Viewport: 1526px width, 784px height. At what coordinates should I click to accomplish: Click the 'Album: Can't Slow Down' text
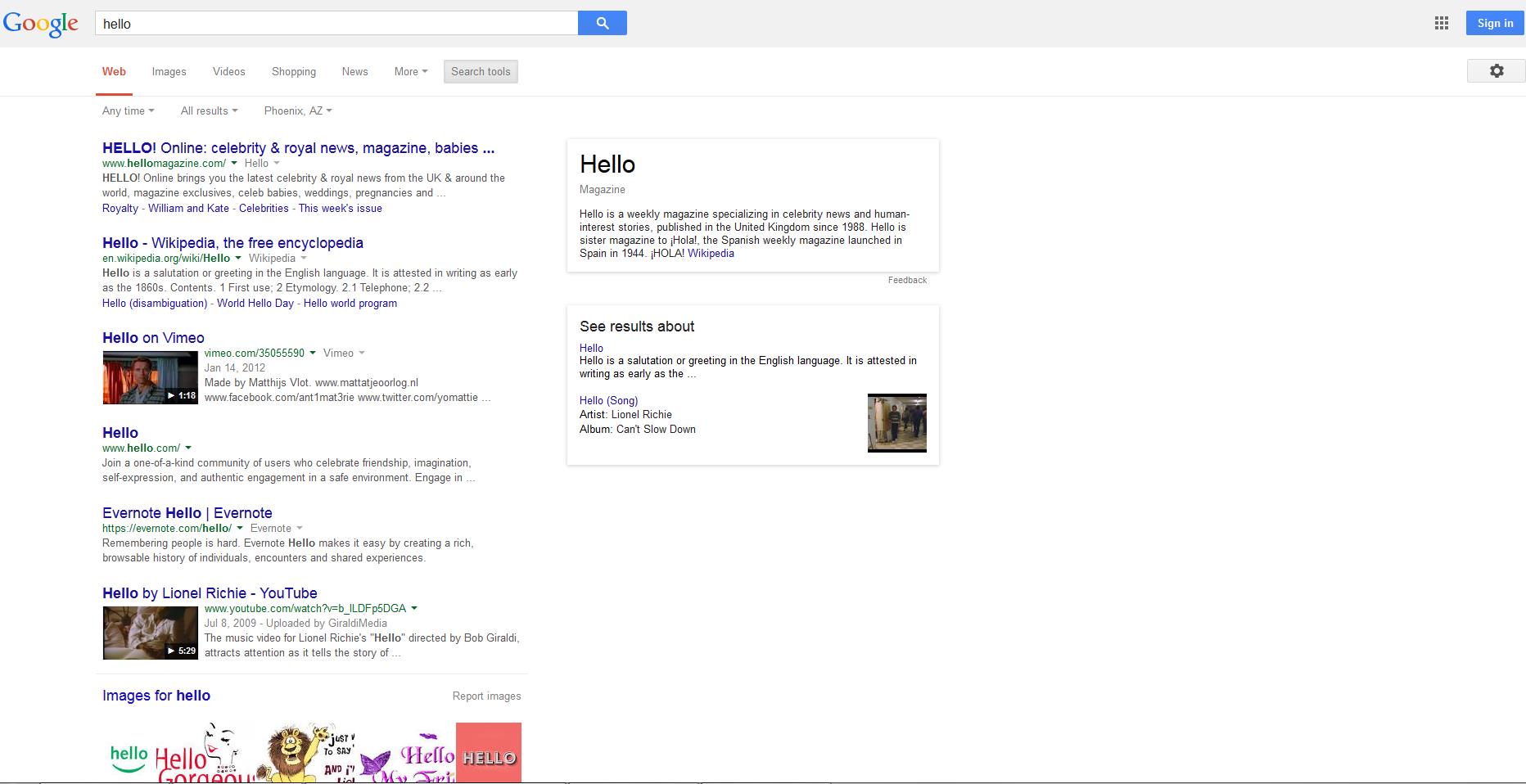[x=638, y=430]
